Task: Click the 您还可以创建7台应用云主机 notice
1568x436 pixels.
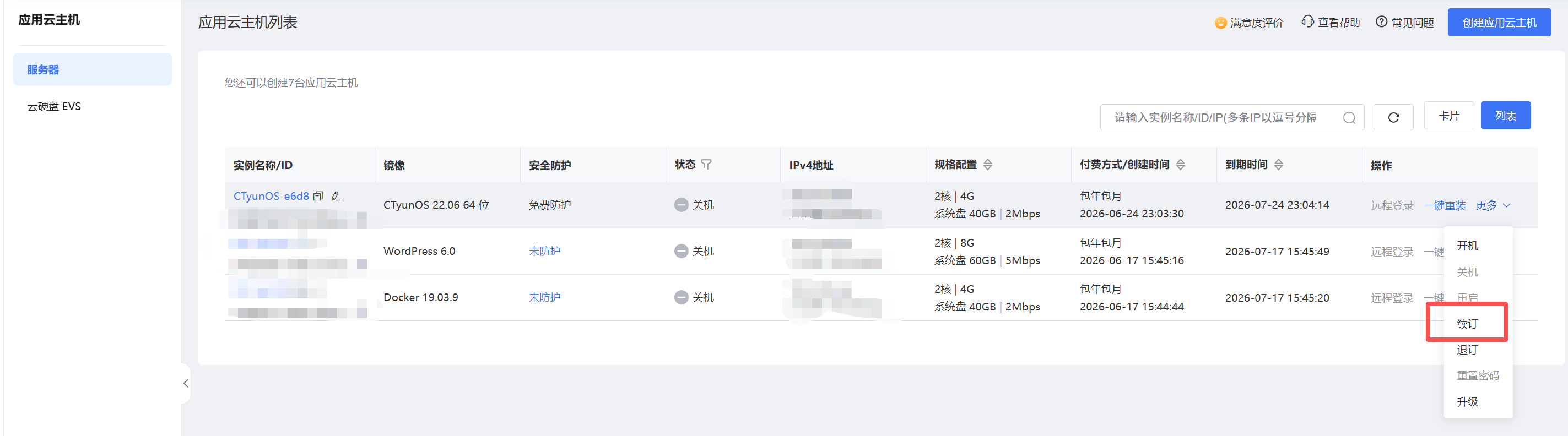Action: 291,83
